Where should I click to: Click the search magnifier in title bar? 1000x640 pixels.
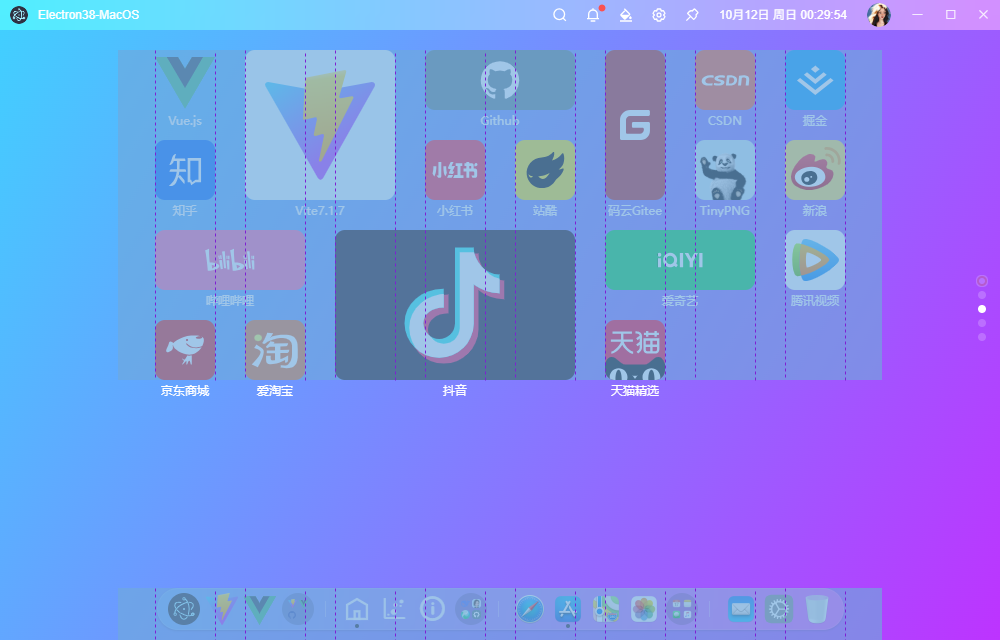coord(559,15)
